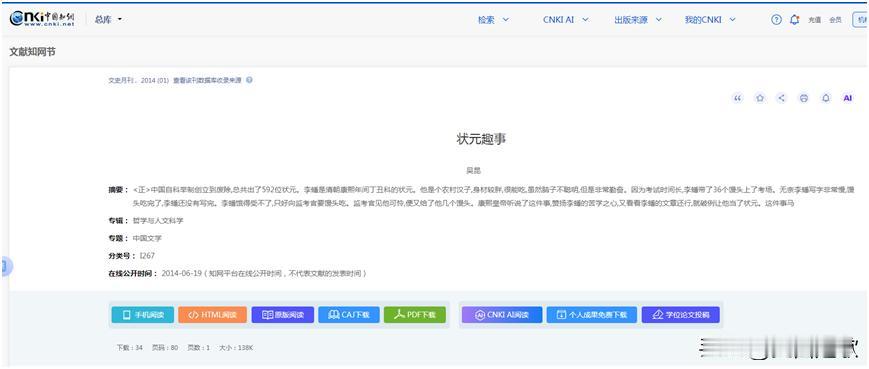869x369 pixels.
Task: Click 个人成果免费下载 button
Action: click(592, 315)
